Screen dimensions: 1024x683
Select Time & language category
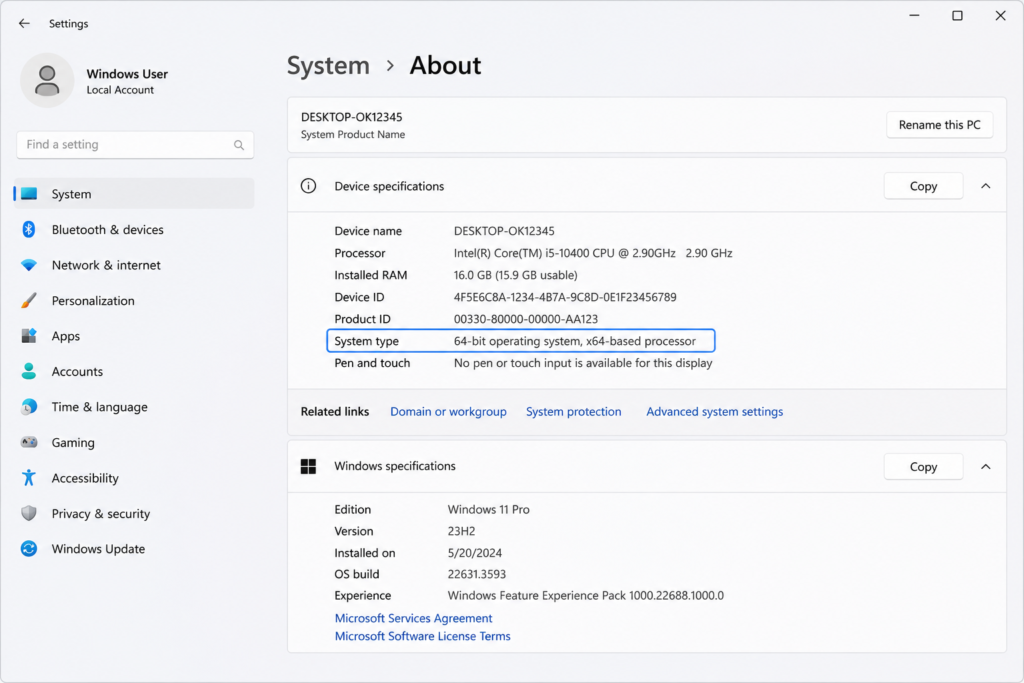click(x=134, y=407)
